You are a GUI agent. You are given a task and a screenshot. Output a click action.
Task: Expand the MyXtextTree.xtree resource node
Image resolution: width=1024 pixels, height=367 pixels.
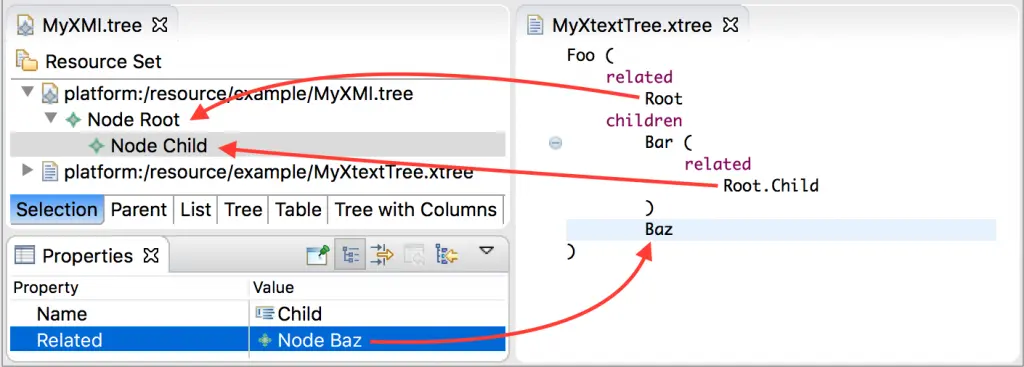27,171
